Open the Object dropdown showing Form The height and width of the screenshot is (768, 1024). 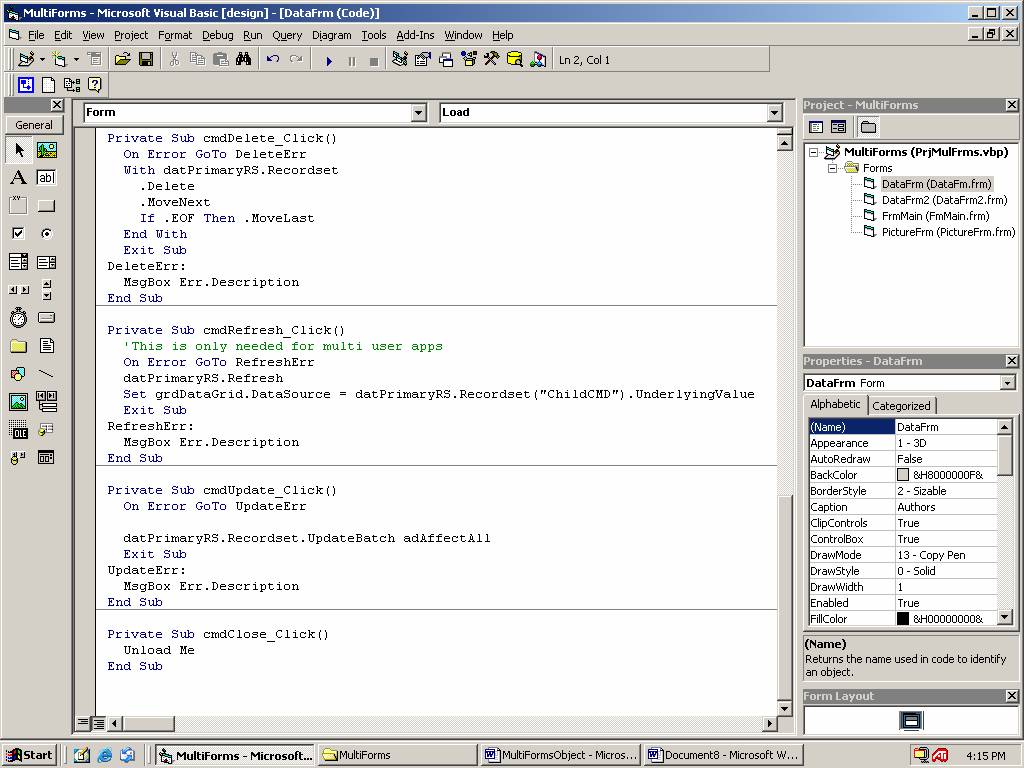click(419, 113)
